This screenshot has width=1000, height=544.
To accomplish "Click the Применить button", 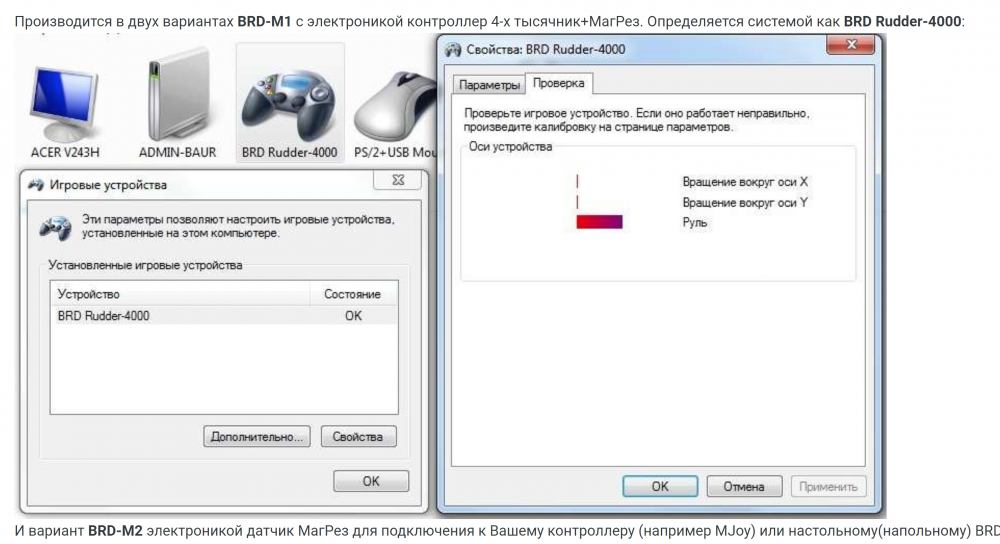I will [828, 486].
